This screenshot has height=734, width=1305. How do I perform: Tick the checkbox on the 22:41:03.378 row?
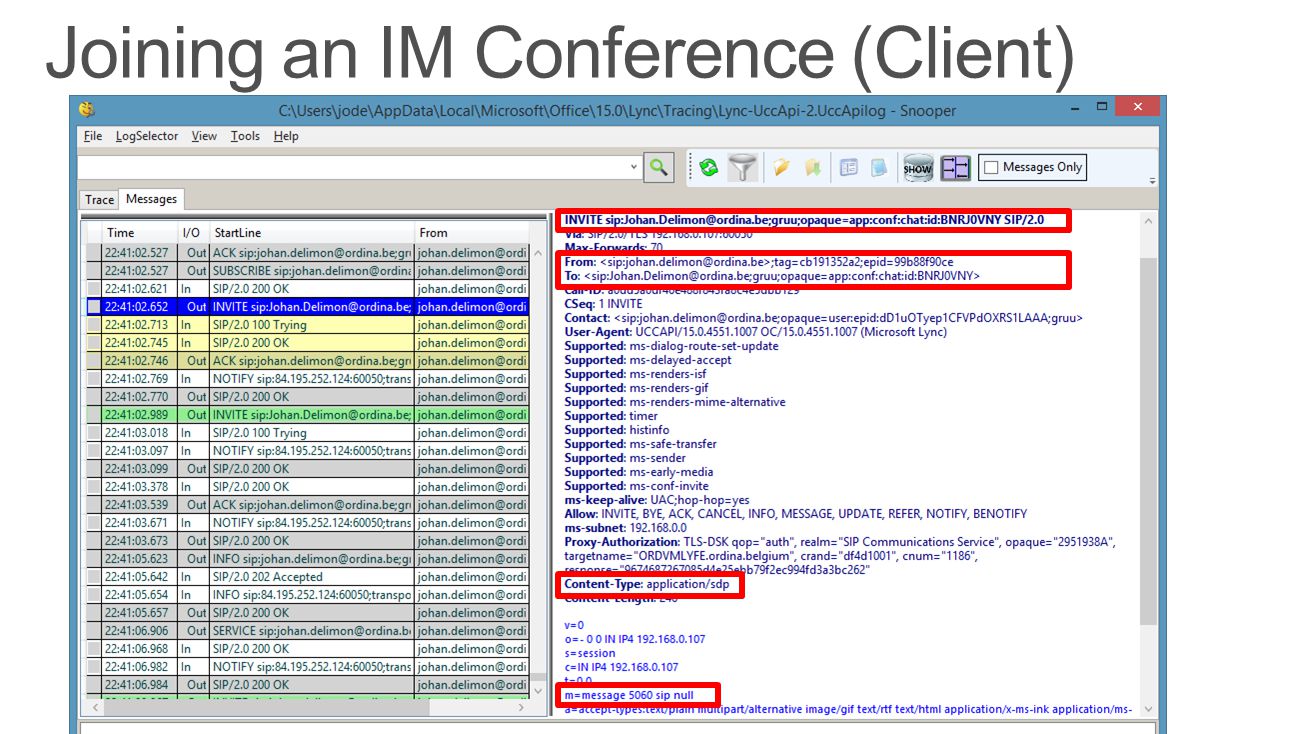pos(94,487)
